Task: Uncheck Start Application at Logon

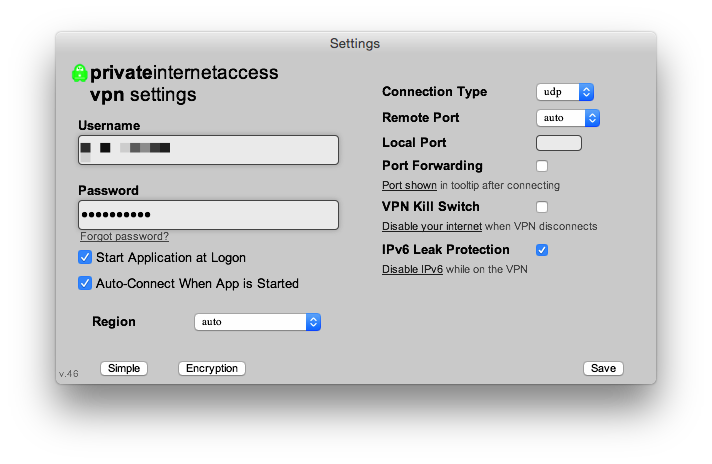Action: (85, 257)
